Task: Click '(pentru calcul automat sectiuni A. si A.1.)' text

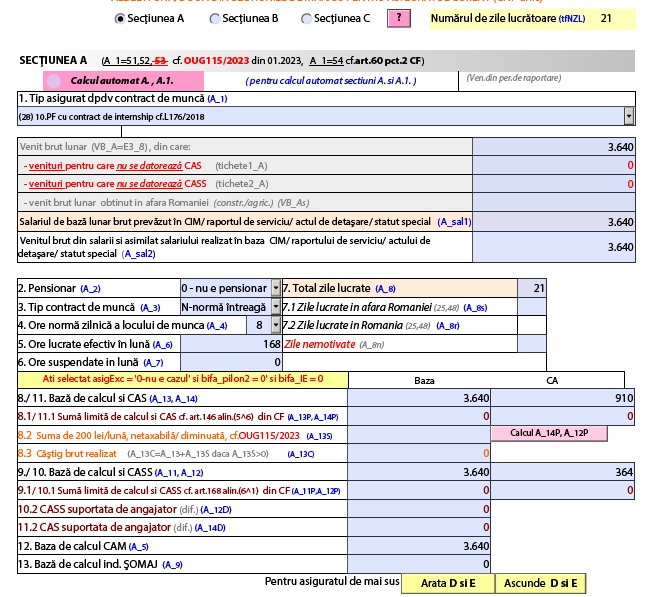Action: pos(331,81)
